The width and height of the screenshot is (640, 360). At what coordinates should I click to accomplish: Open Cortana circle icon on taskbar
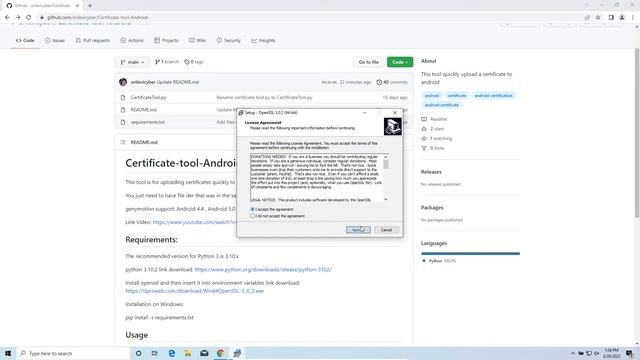tap(138, 353)
